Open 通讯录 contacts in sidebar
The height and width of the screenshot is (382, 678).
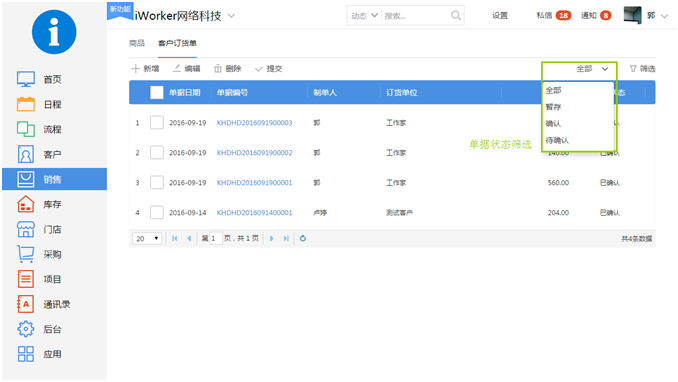point(43,304)
